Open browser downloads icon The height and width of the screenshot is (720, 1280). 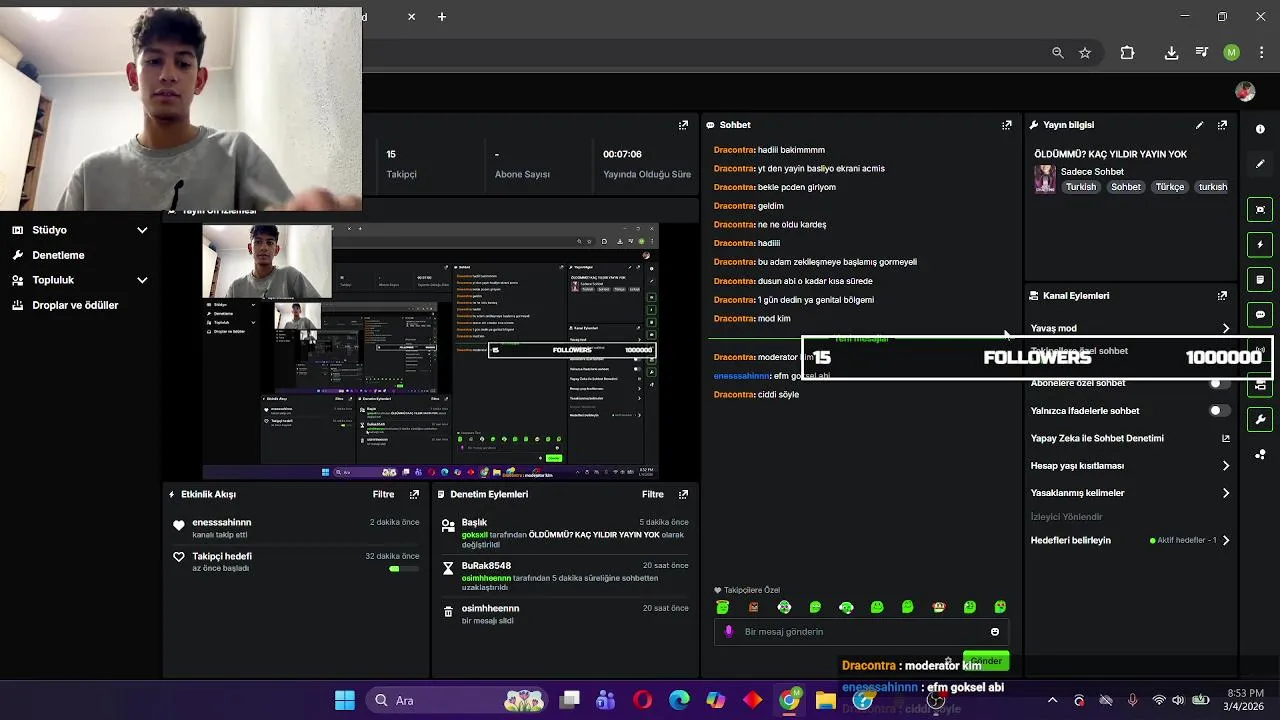[x=1171, y=53]
